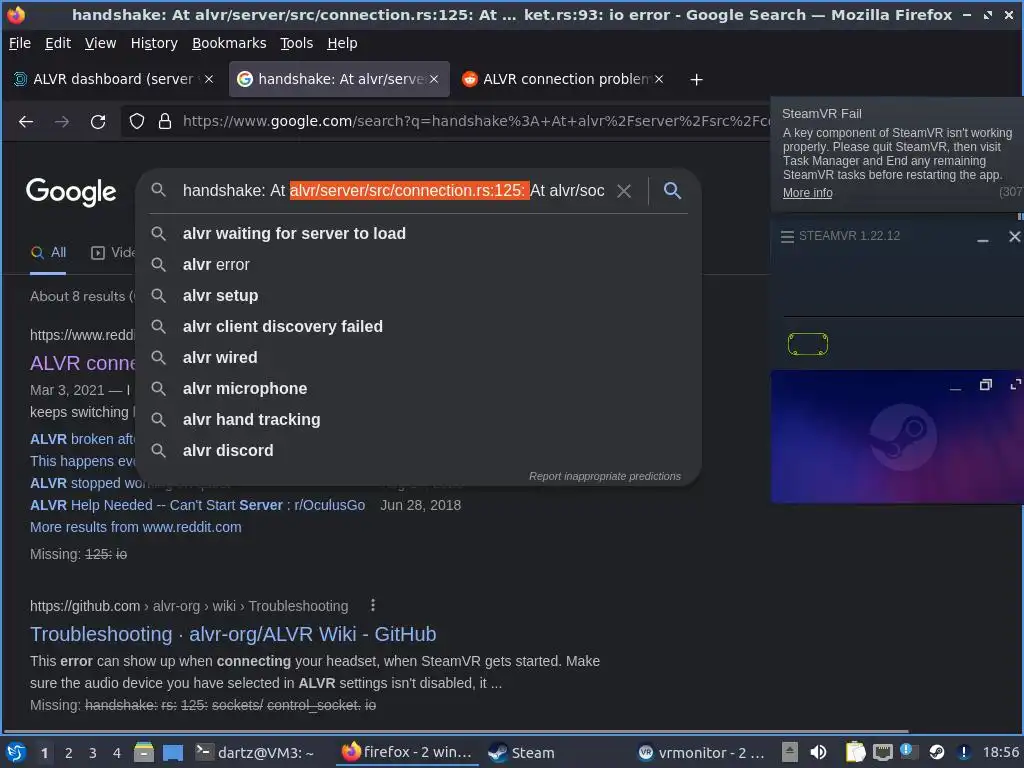Click the Steam tray icon
This screenshot has height=768, width=1024.
tap(936, 753)
